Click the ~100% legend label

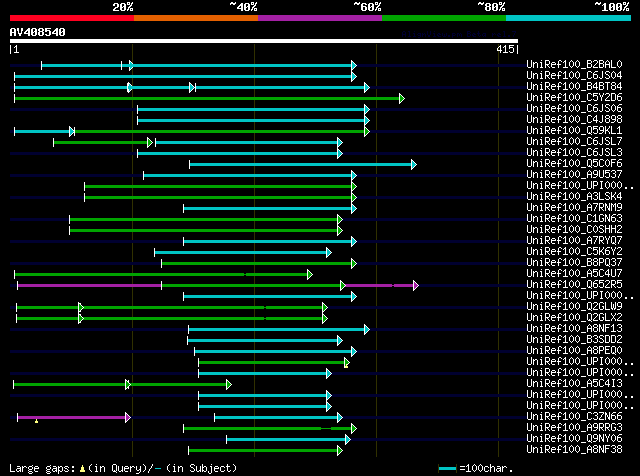tap(612, 7)
